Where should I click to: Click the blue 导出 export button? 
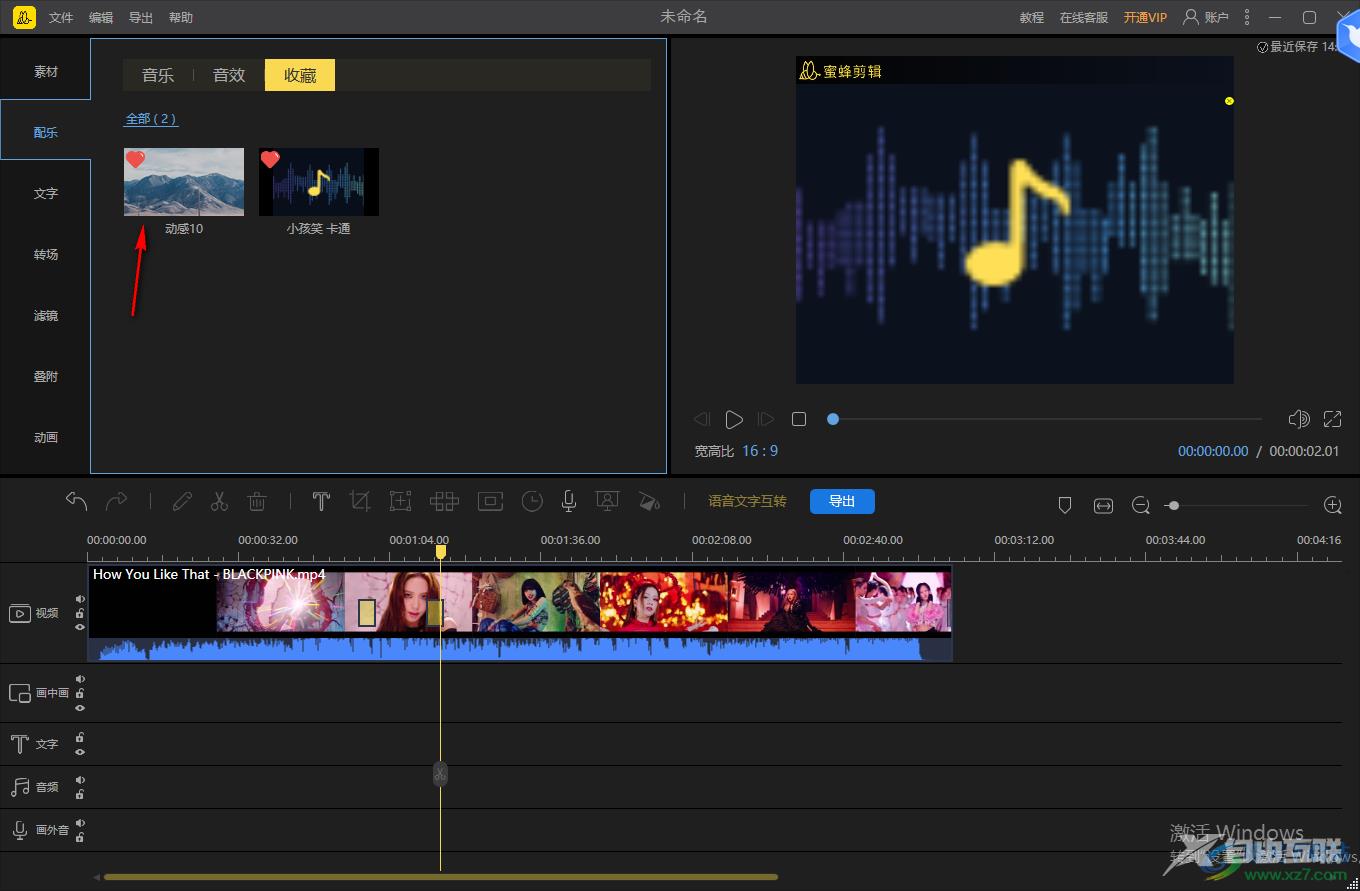pyautogui.click(x=842, y=501)
